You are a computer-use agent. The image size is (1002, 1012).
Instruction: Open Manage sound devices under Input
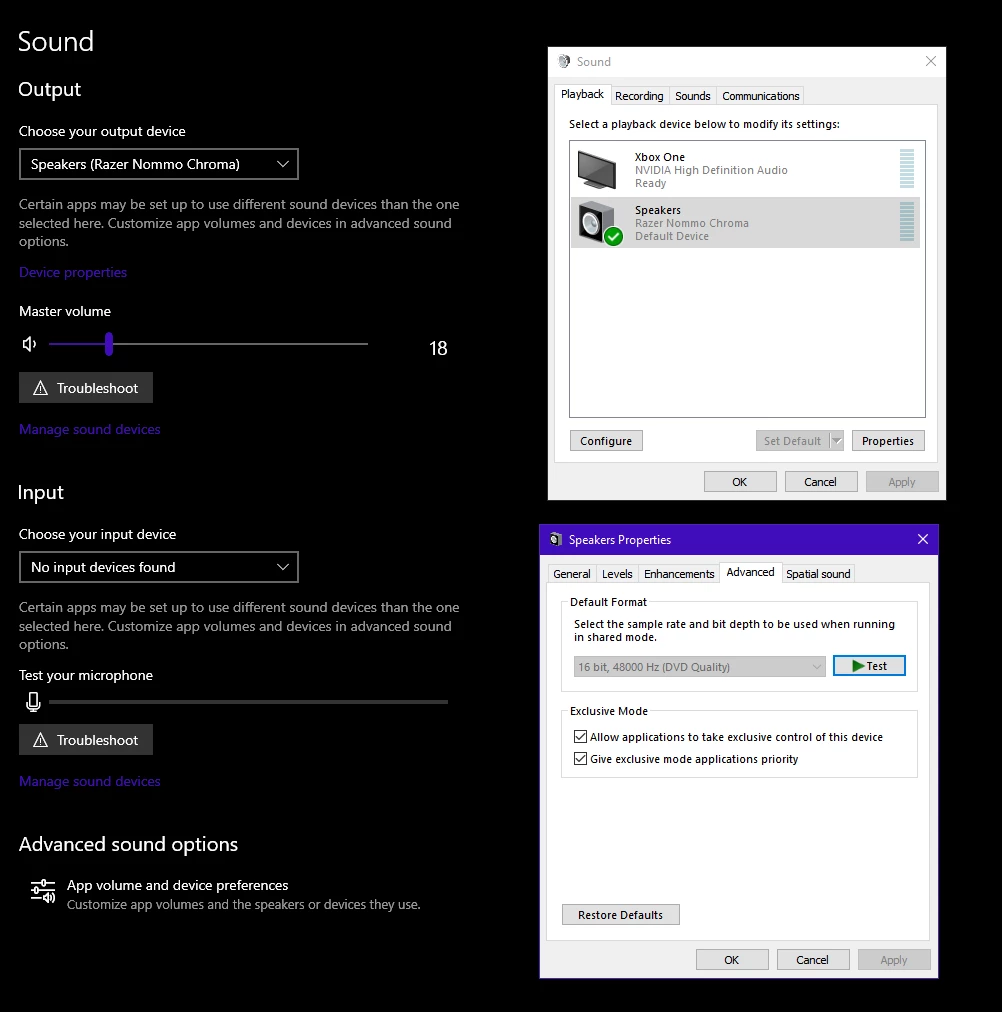(90, 781)
